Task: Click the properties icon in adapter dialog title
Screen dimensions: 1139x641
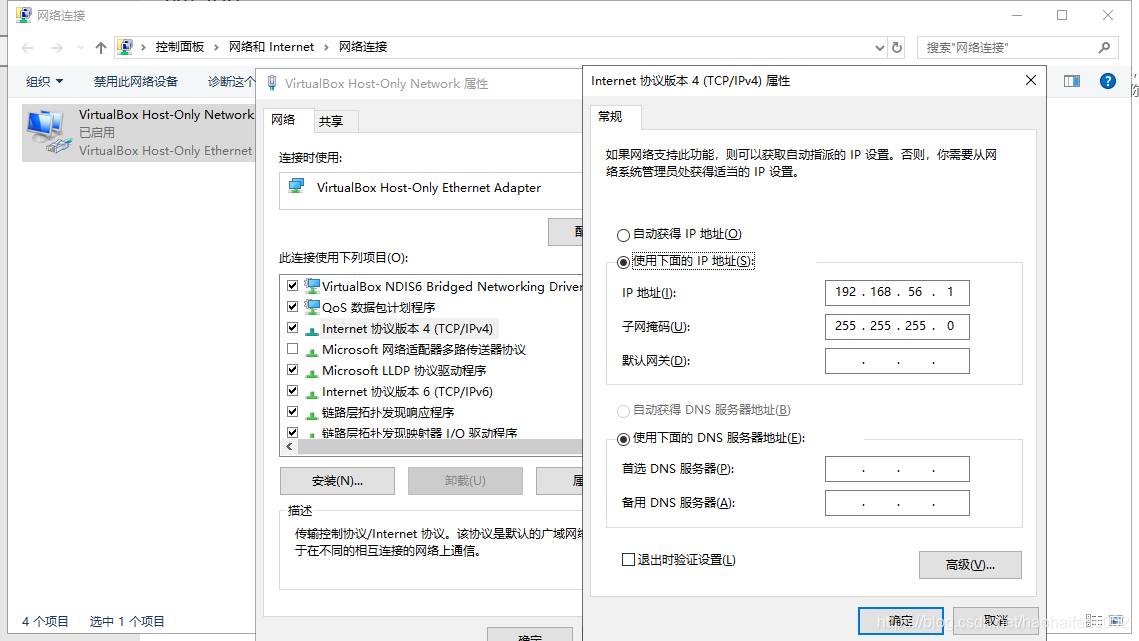Action: tap(272, 84)
